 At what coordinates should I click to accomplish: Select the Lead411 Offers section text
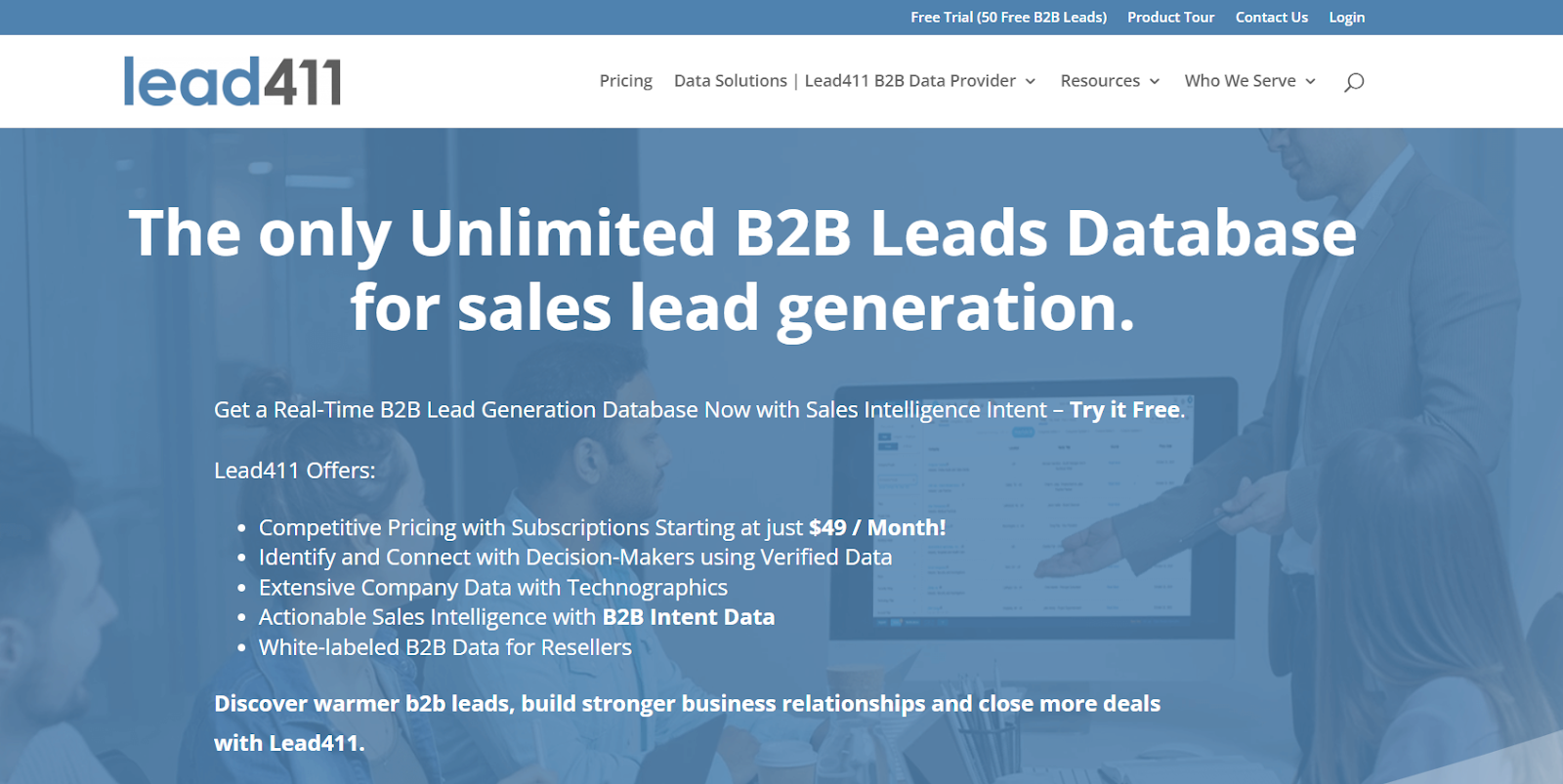(294, 470)
